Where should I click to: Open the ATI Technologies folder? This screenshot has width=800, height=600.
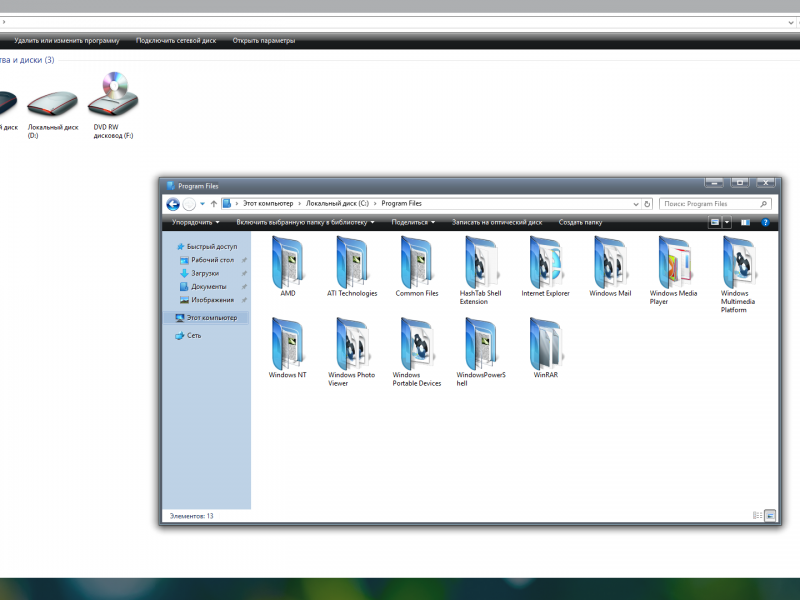click(352, 266)
